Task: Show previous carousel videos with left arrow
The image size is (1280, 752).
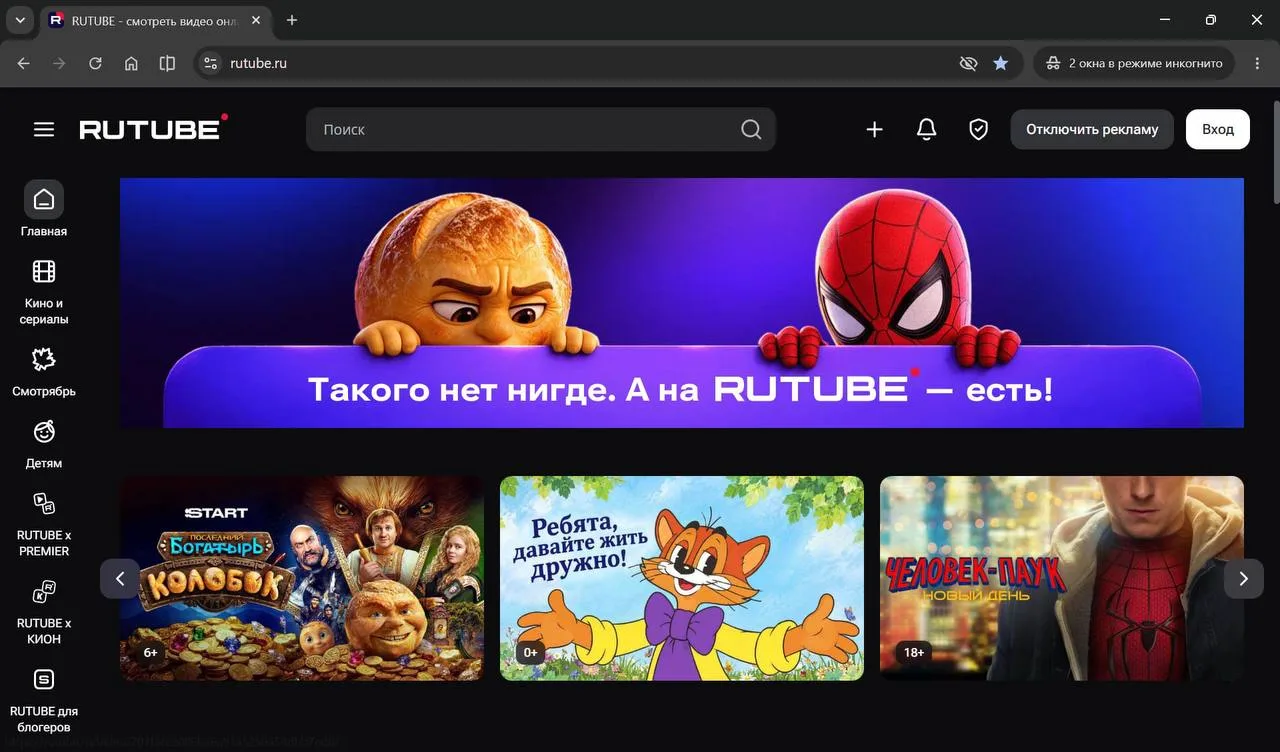Action: click(x=120, y=578)
